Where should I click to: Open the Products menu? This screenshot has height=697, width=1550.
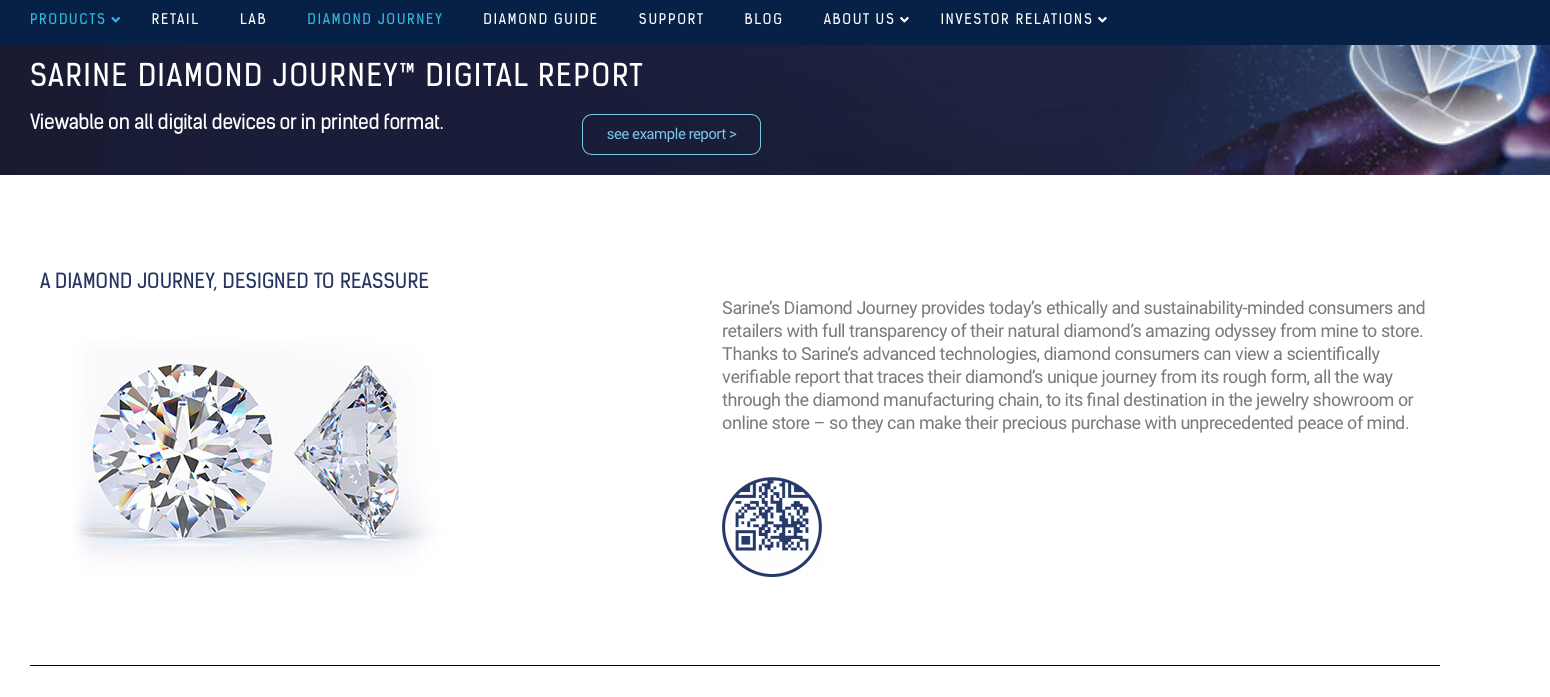click(68, 19)
